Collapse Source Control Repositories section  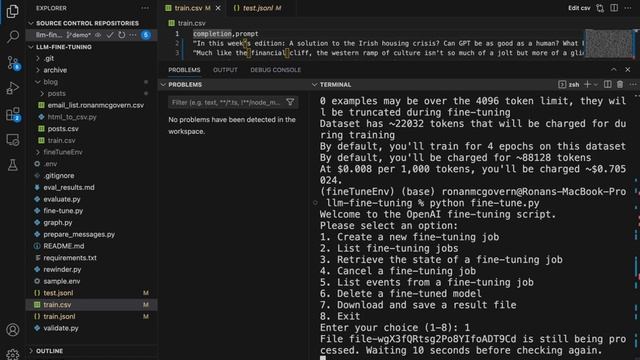click(31, 23)
